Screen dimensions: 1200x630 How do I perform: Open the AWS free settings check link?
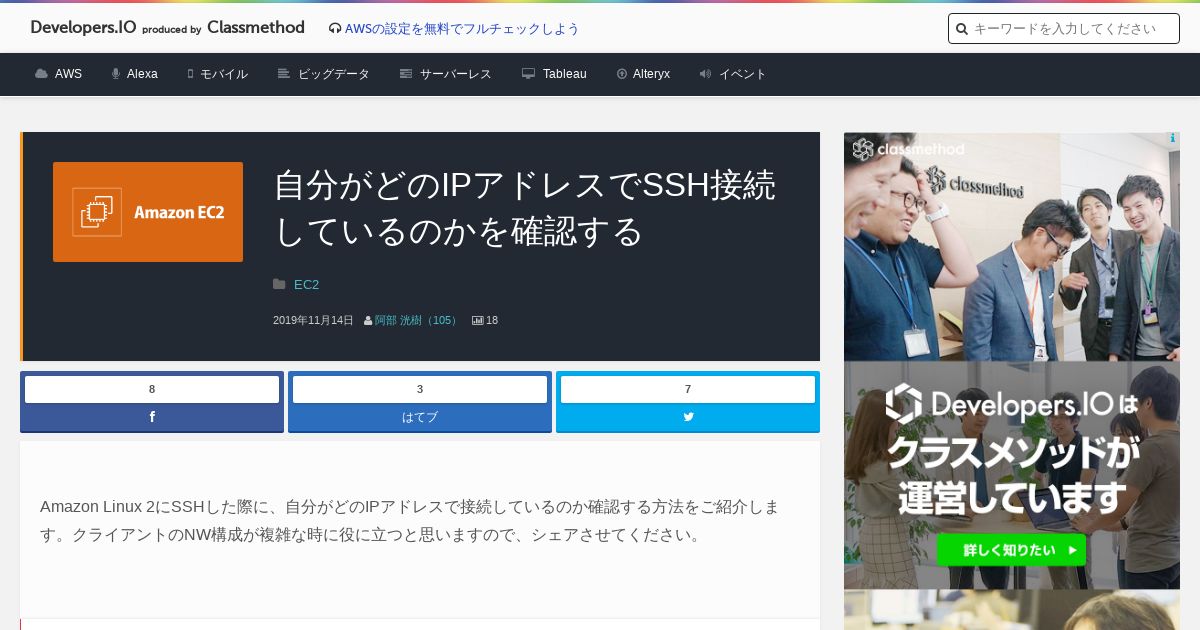coord(462,29)
